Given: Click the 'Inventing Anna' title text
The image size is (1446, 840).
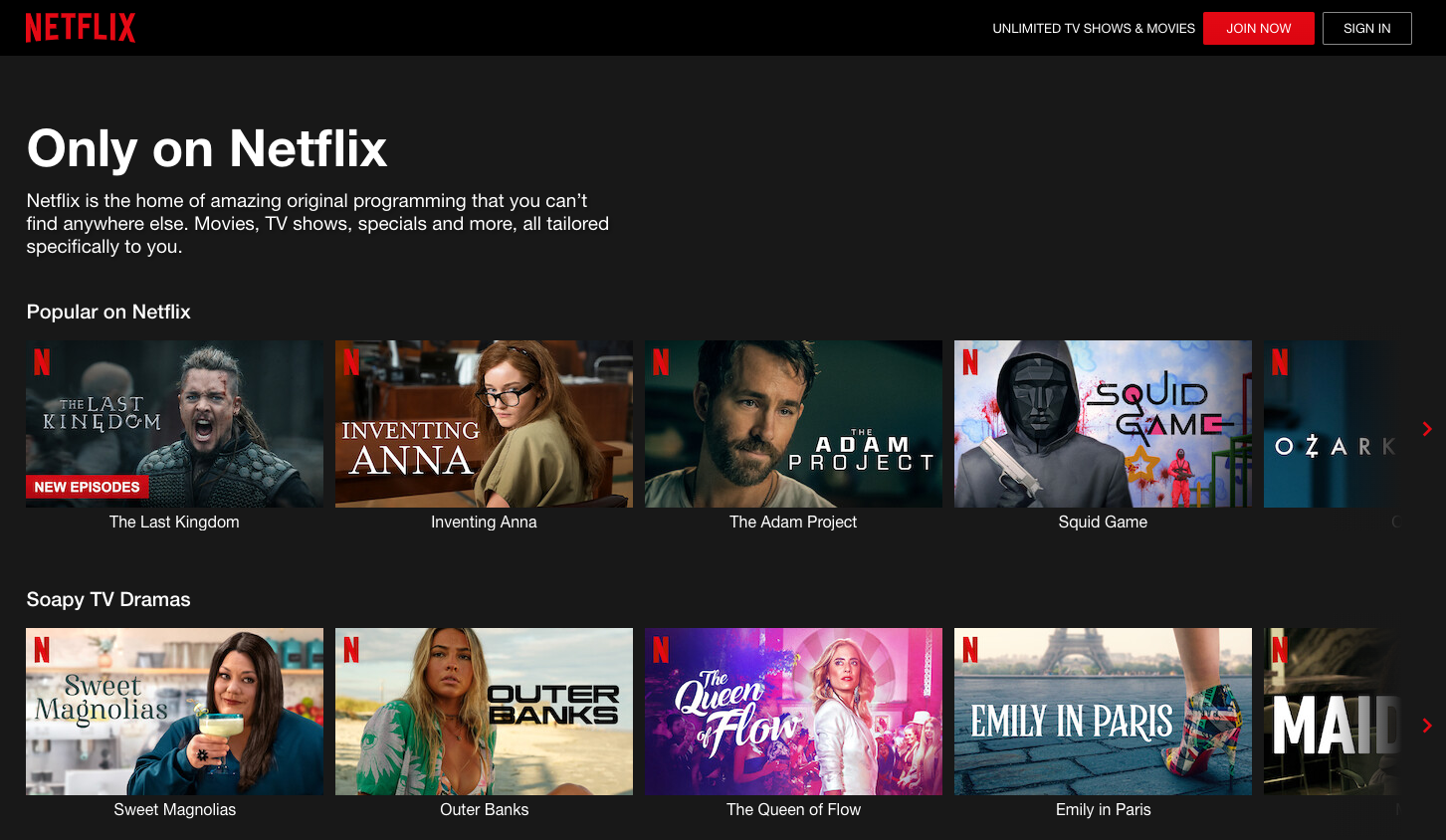Looking at the screenshot, I should tap(484, 522).
